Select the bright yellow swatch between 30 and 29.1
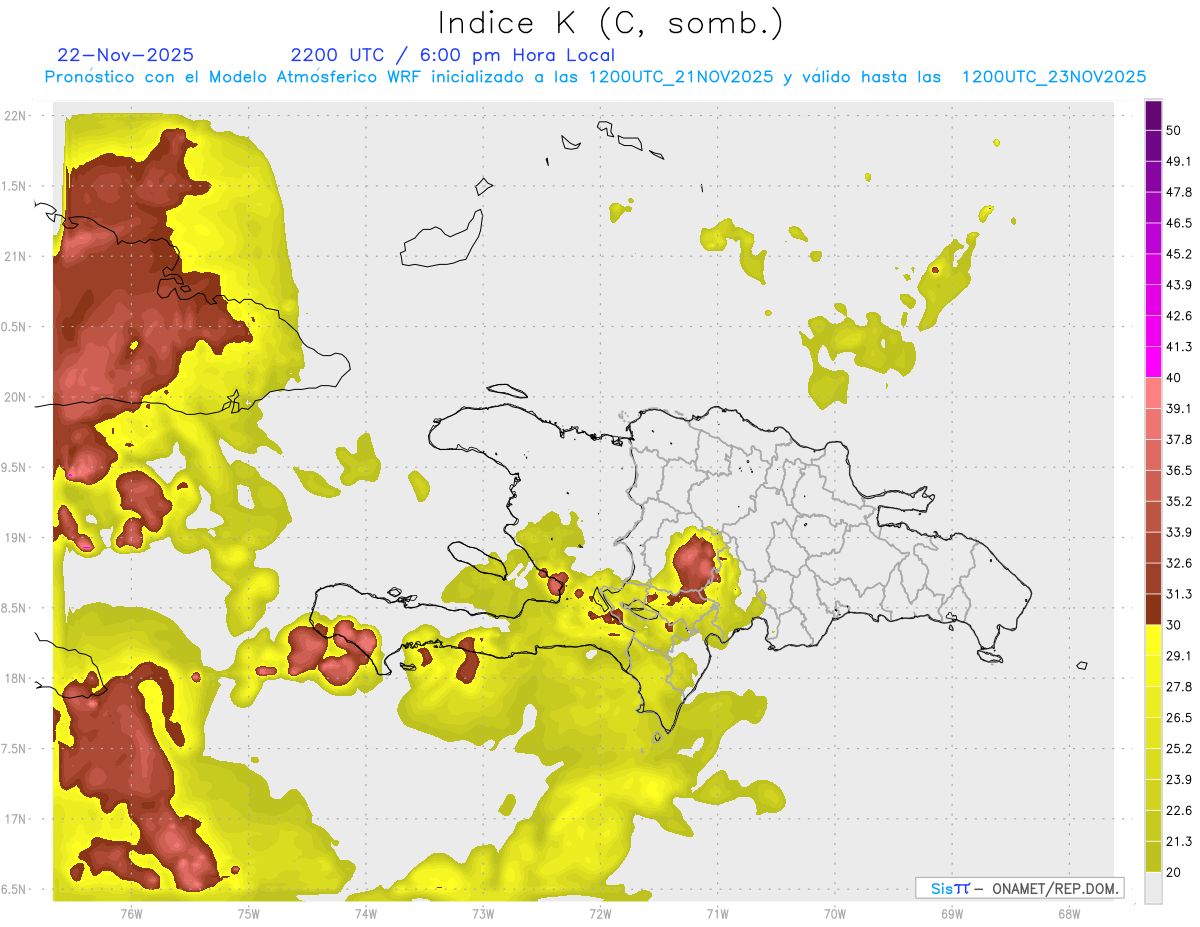 click(1153, 641)
